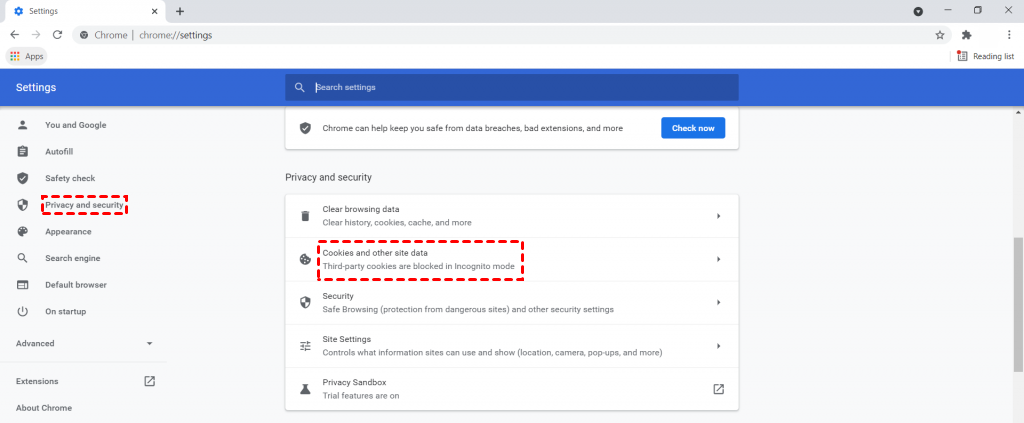Click the Apps grid icon
Screen dimensions: 1024x423
(x=15, y=57)
